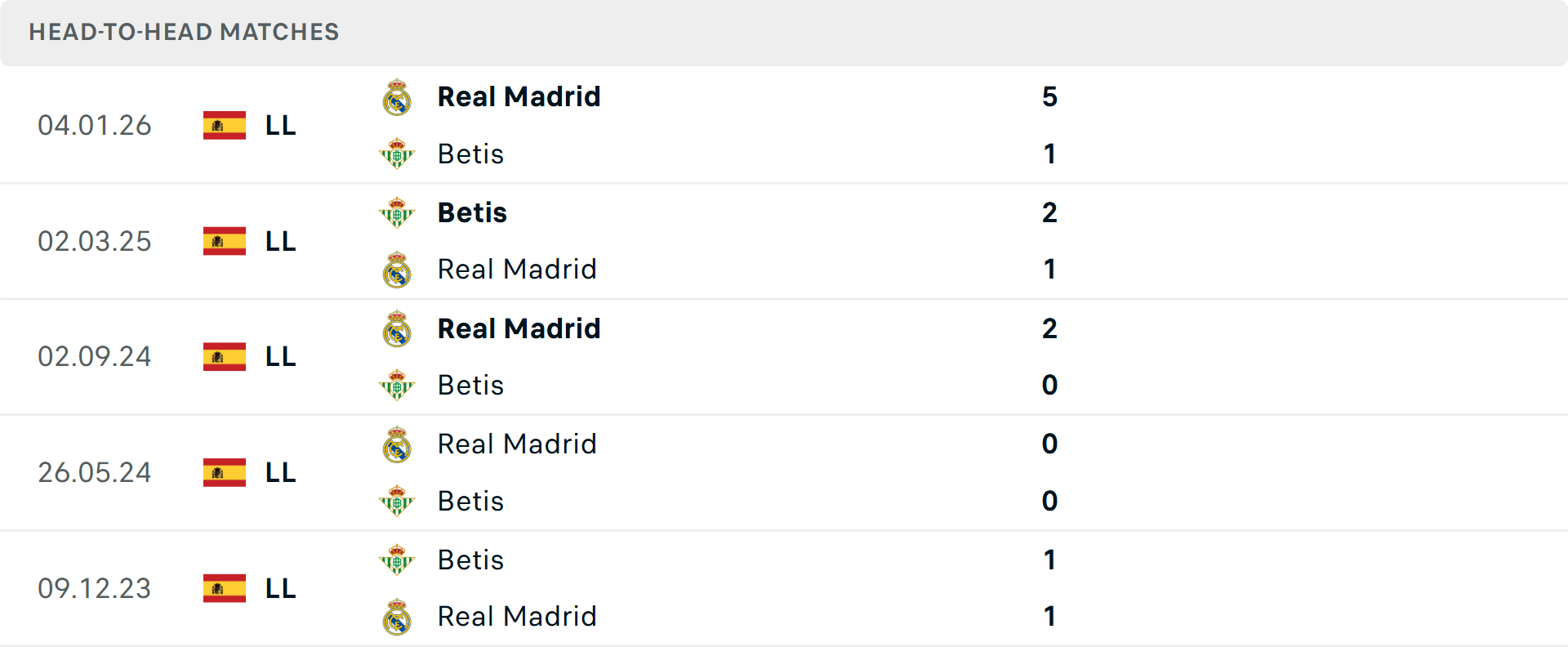Click the Real Madrid crest in the 02.09.24 row

[x=397, y=328]
